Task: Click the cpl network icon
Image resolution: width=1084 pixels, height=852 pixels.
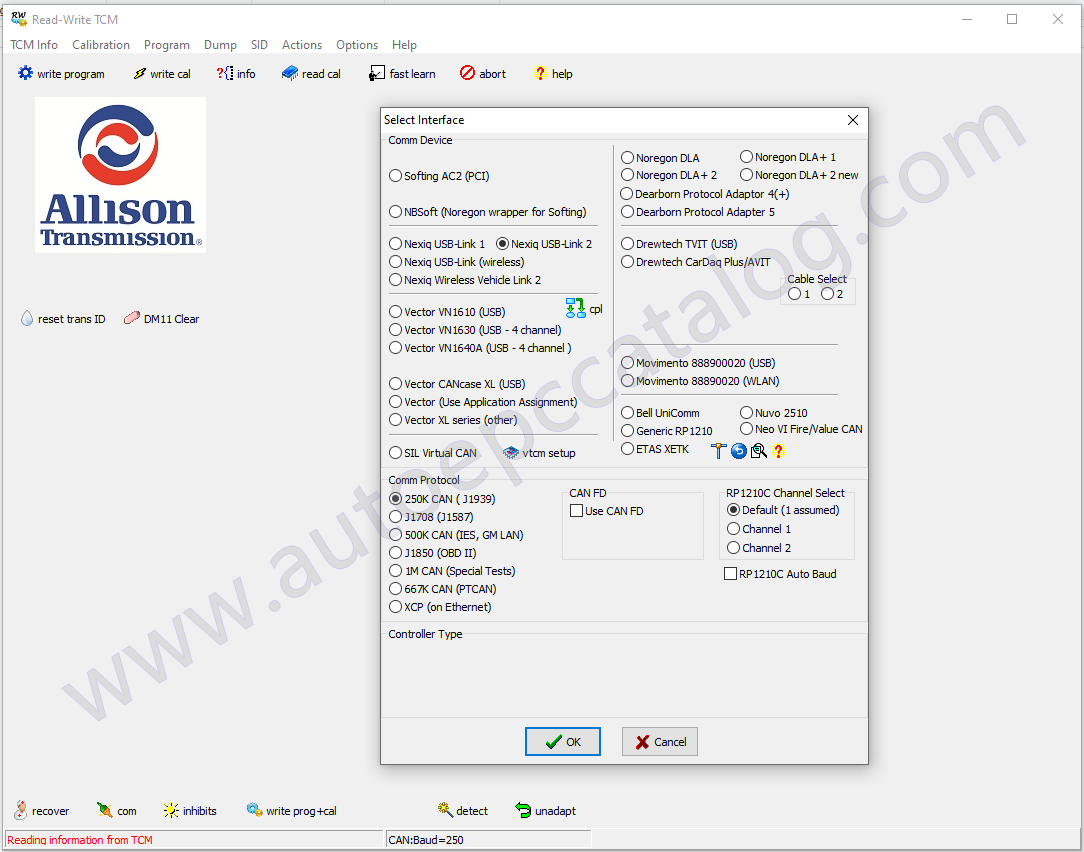Action: pos(575,308)
